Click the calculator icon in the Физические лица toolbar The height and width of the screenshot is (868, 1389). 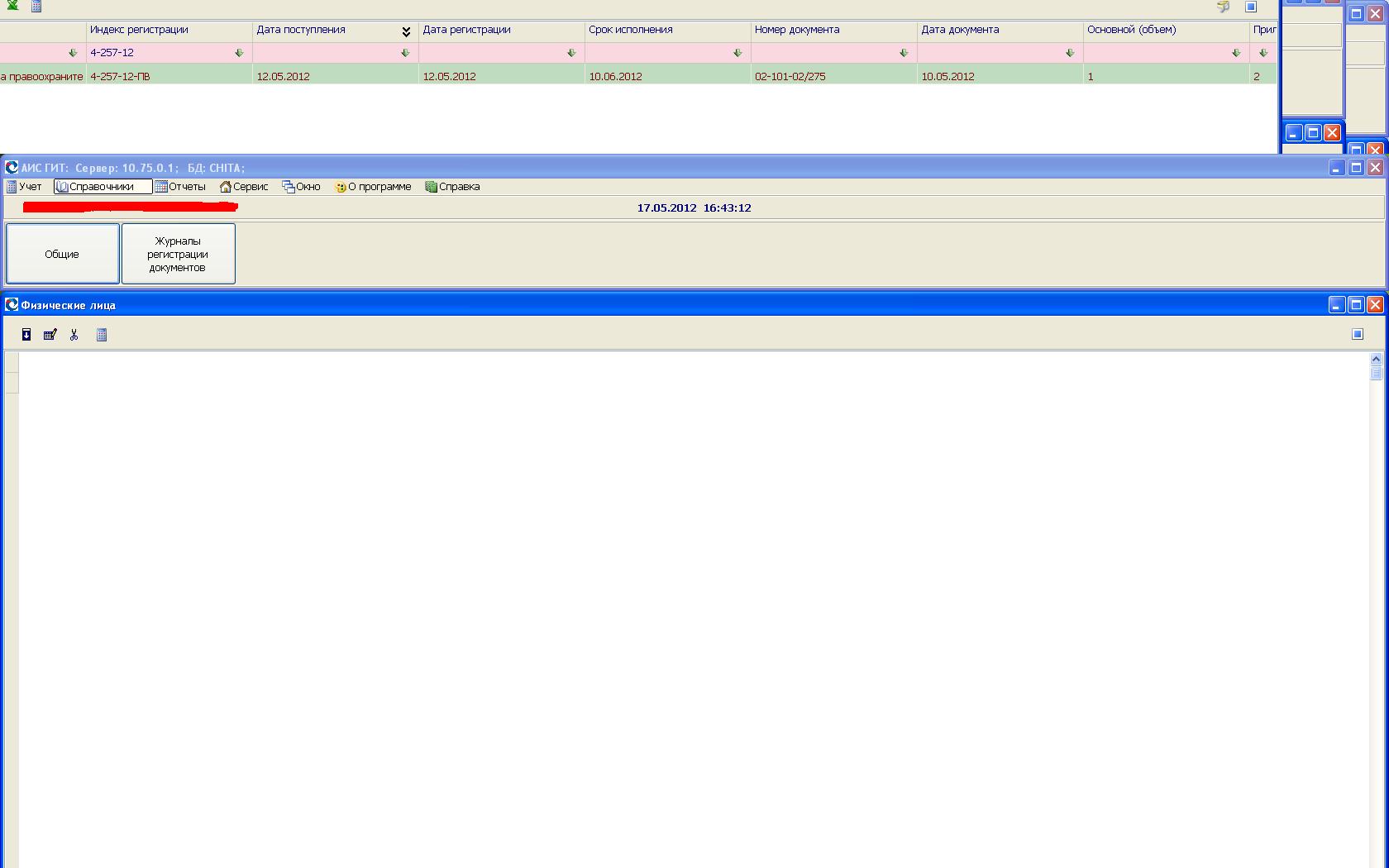102,335
